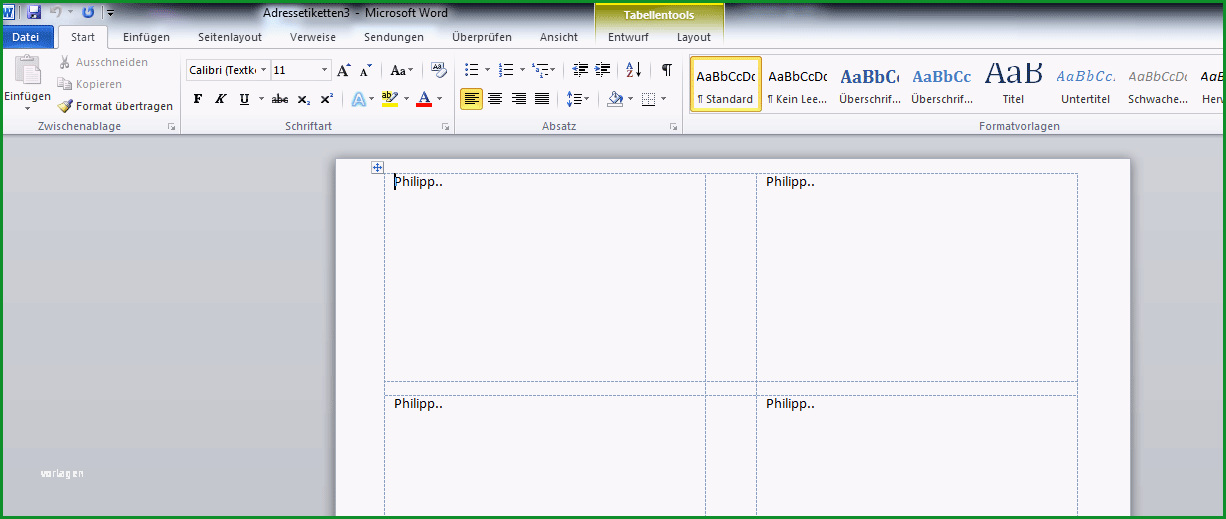This screenshot has width=1226, height=519.
Task: Decrease font size with the shrink font icon
Action: 366,70
